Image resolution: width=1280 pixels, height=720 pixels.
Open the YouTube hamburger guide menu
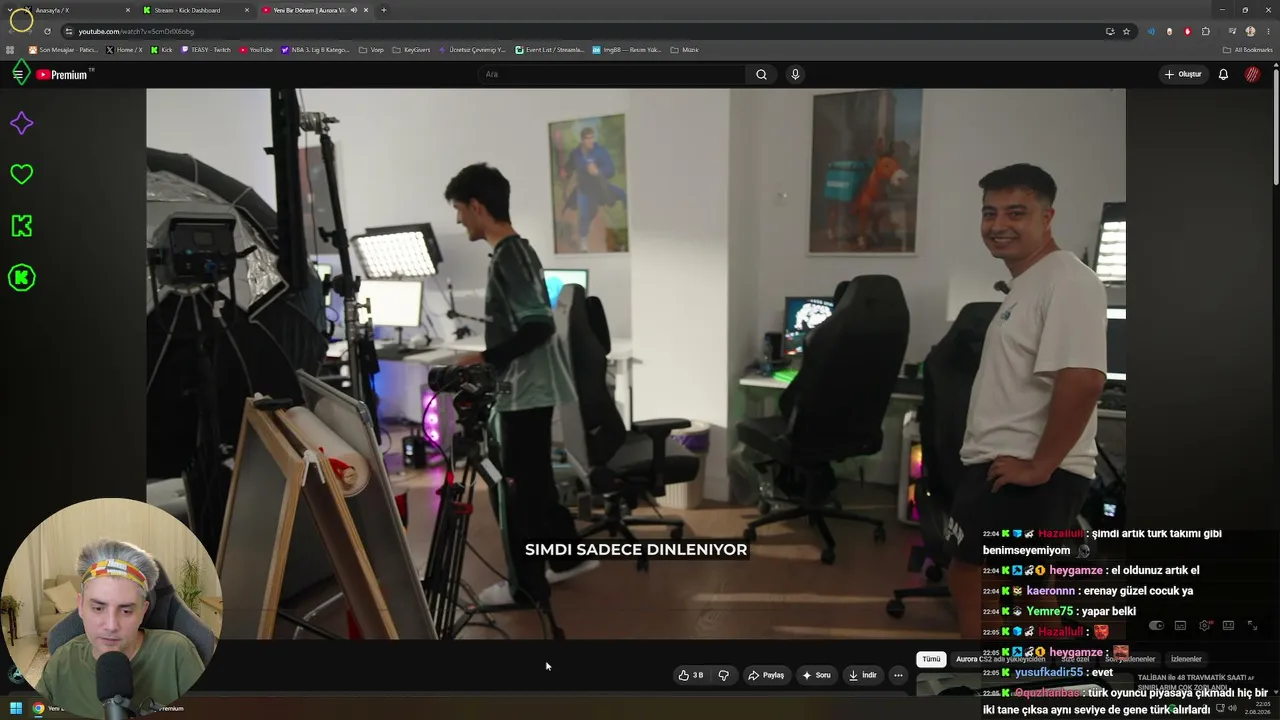[18, 74]
